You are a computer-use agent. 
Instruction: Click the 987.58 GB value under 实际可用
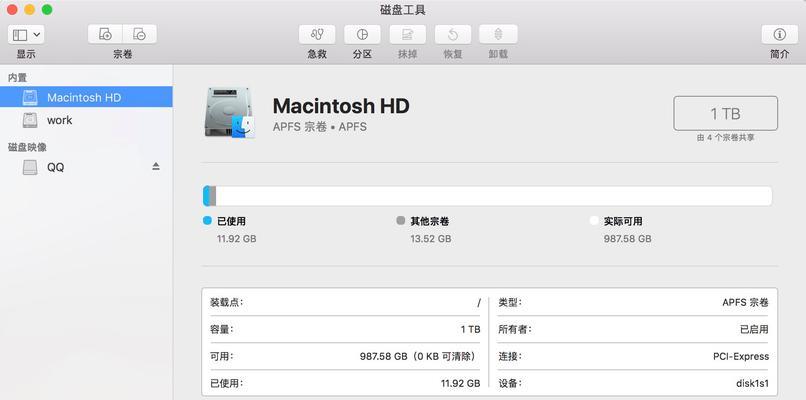(628, 239)
